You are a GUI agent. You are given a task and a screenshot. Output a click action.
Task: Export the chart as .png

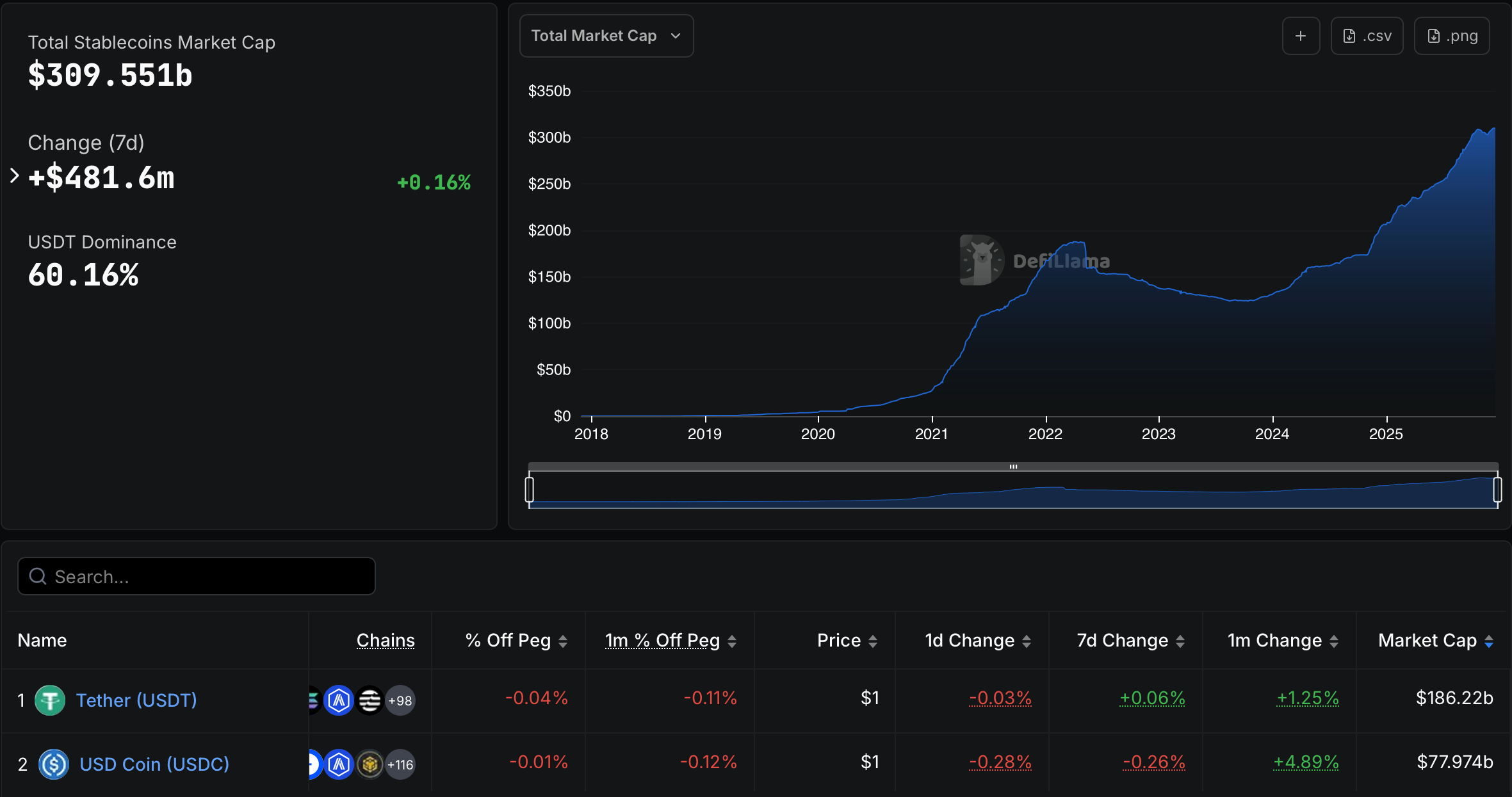tap(1452, 36)
